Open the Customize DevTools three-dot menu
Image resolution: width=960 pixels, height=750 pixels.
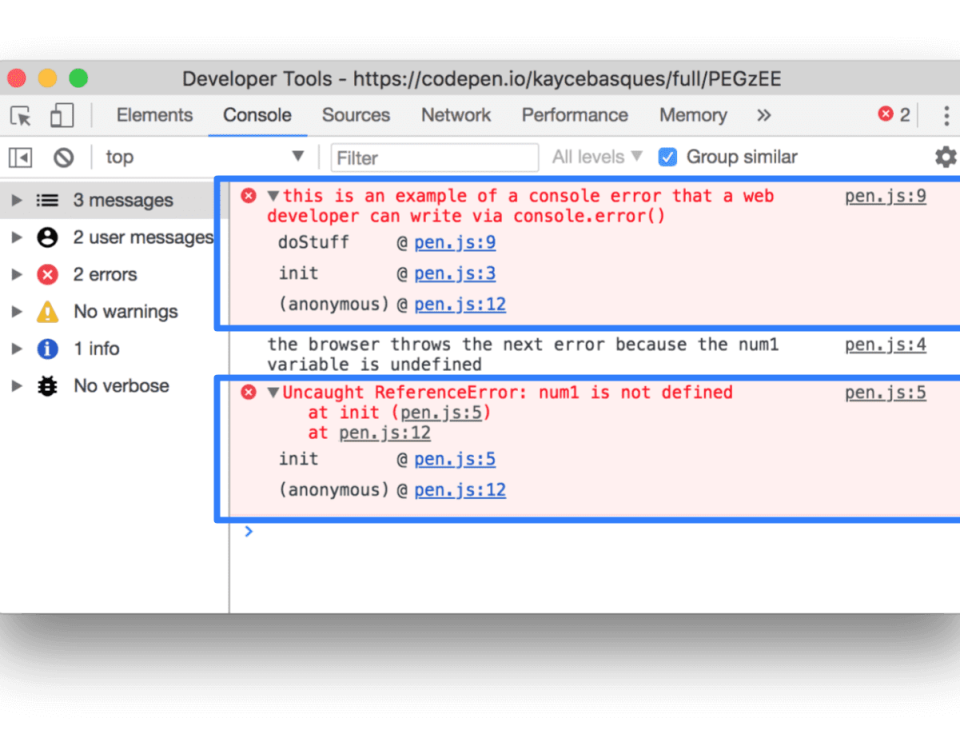pyautogui.click(x=945, y=116)
